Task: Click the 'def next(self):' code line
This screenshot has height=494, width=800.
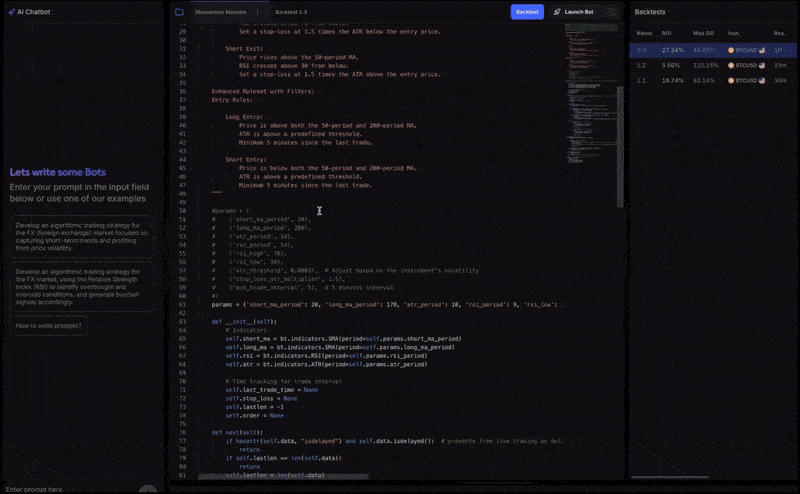Action: click(237, 432)
